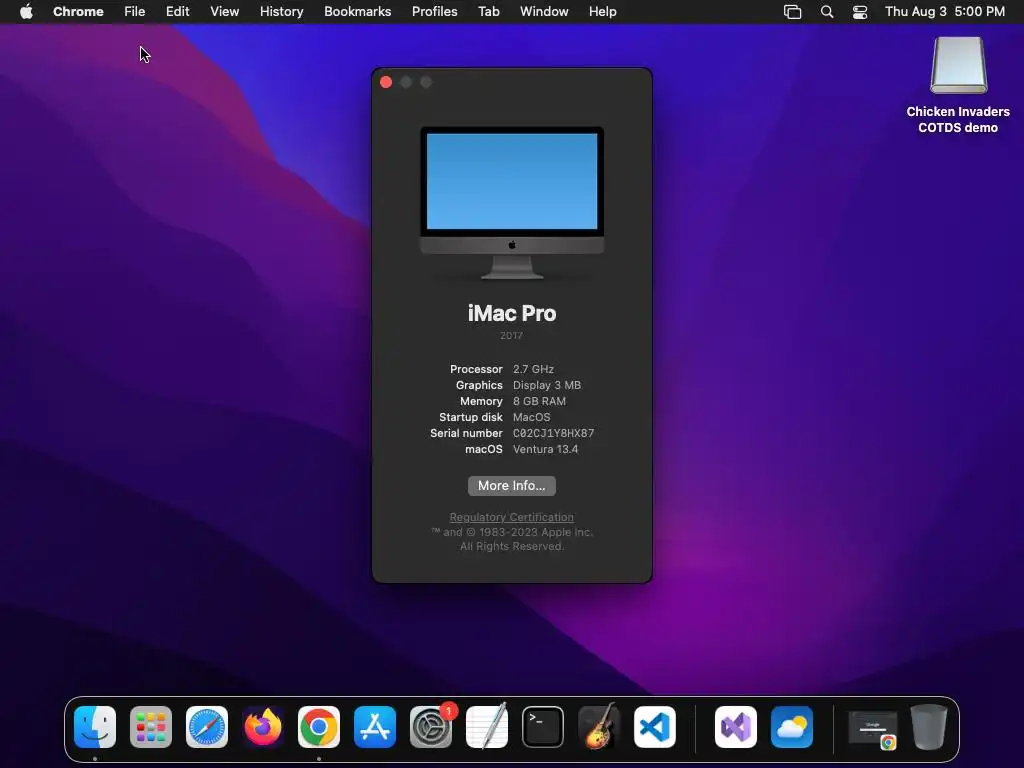Launch Firefox from the Dock
The height and width of the screenshot is (768, 1024).
[x=263, y=727]
